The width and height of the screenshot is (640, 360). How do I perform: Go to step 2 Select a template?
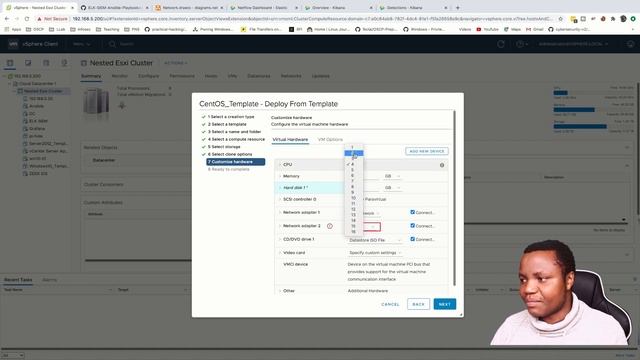click(x=227, y=124)
